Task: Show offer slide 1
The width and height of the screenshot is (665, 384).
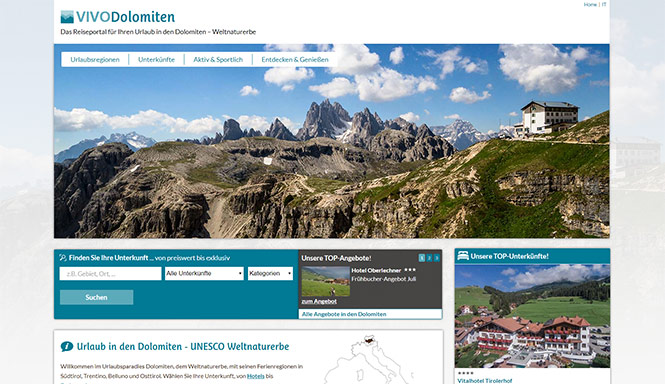Action: pyautogui.click(x=422, y=258)
